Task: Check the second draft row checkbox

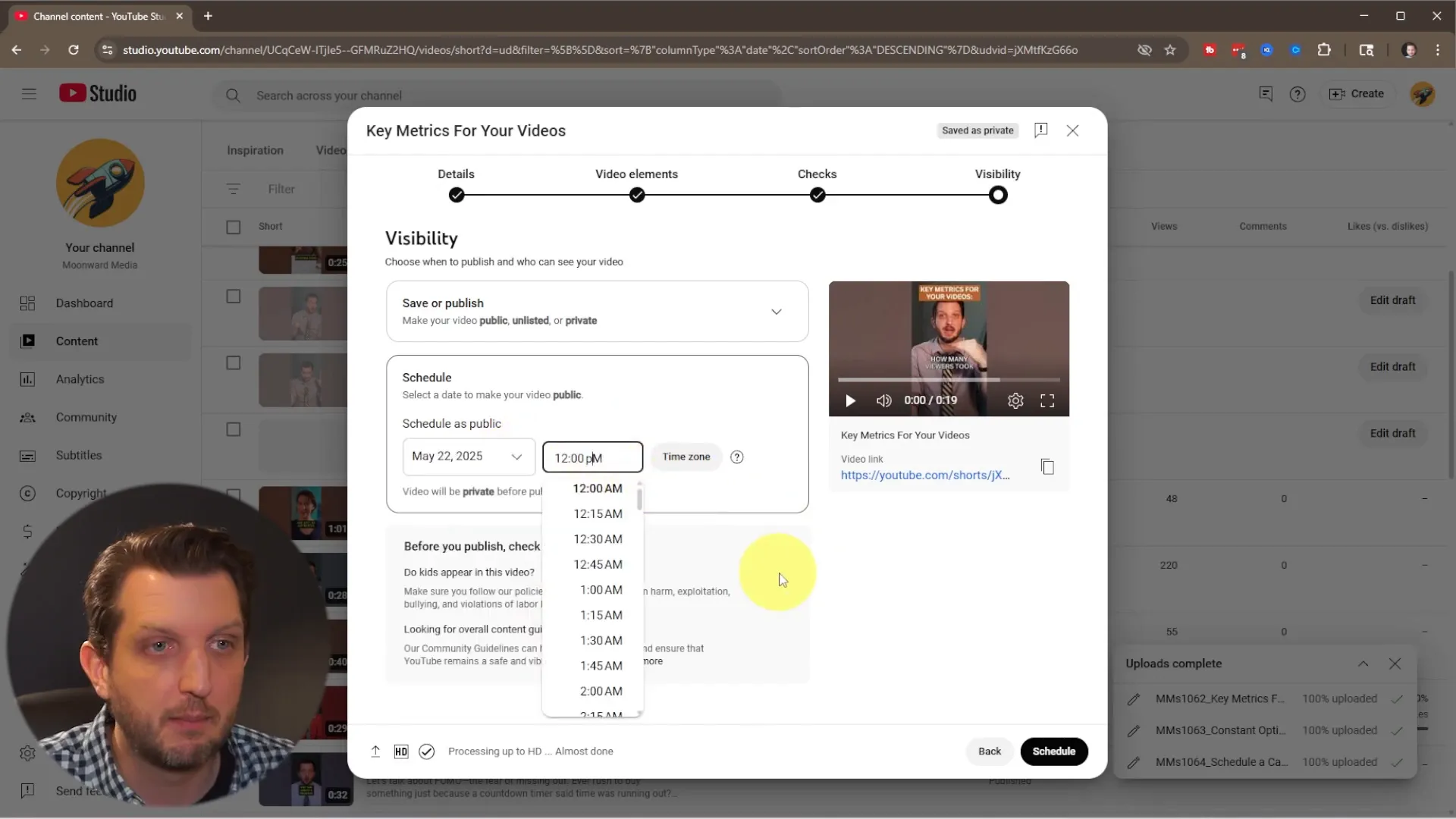Action: pos(234,363)
